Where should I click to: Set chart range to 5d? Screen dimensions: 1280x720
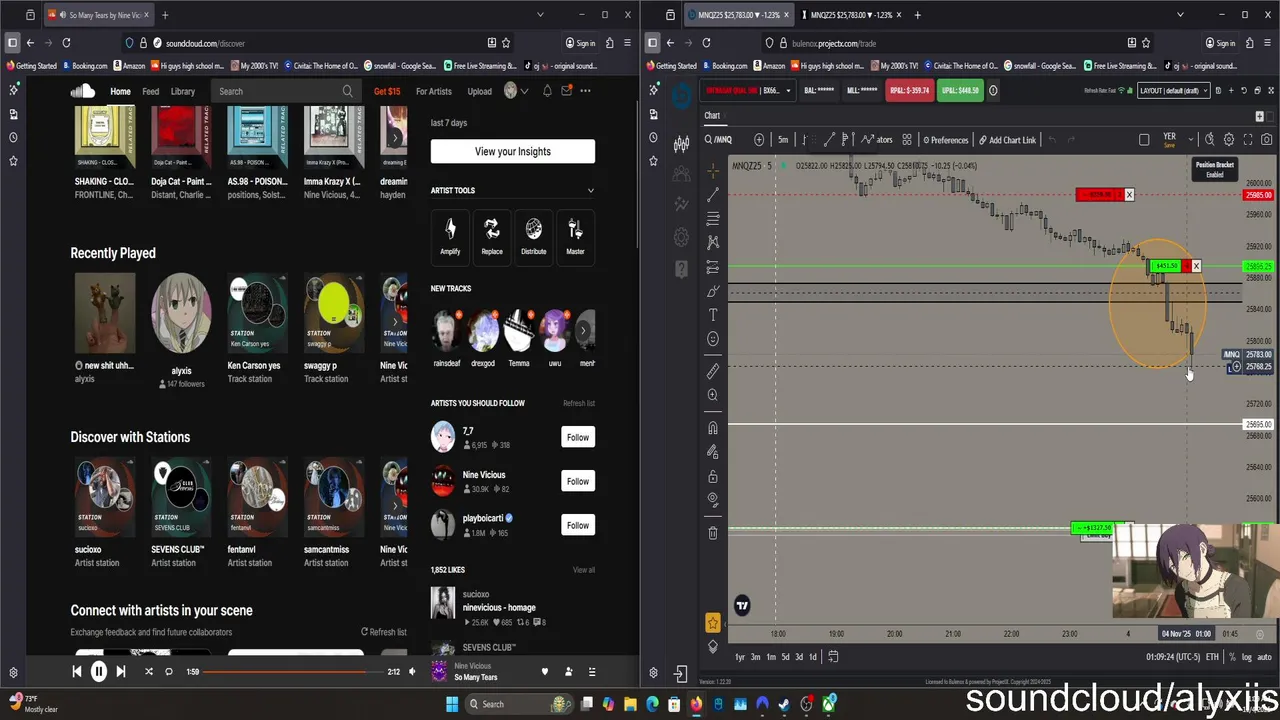[x=785, y=657]
